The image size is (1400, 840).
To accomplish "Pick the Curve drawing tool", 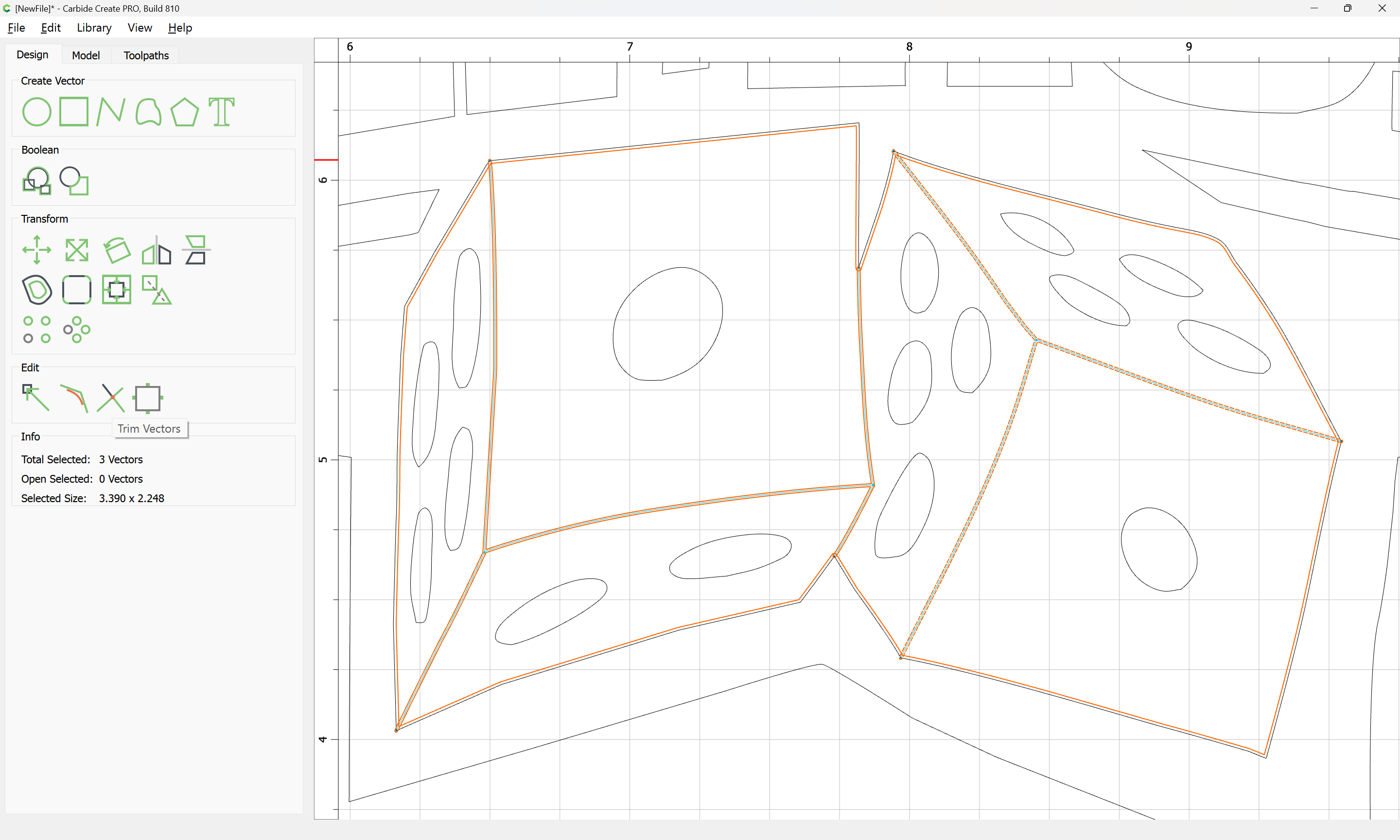I will [148, 111].
